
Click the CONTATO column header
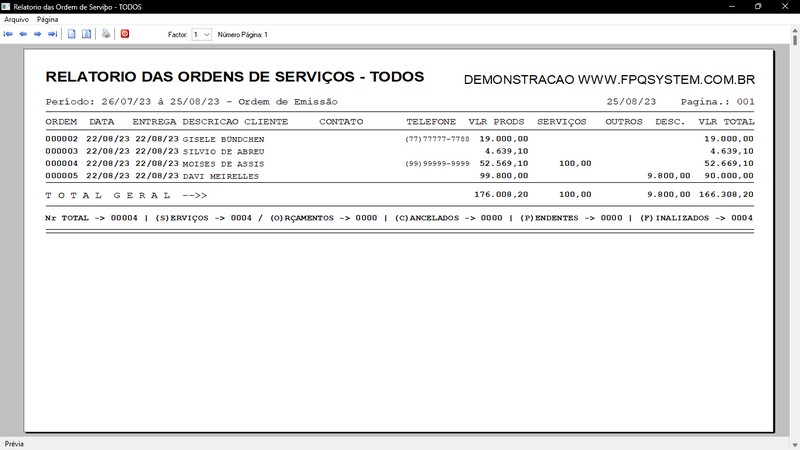coord(341,121)
